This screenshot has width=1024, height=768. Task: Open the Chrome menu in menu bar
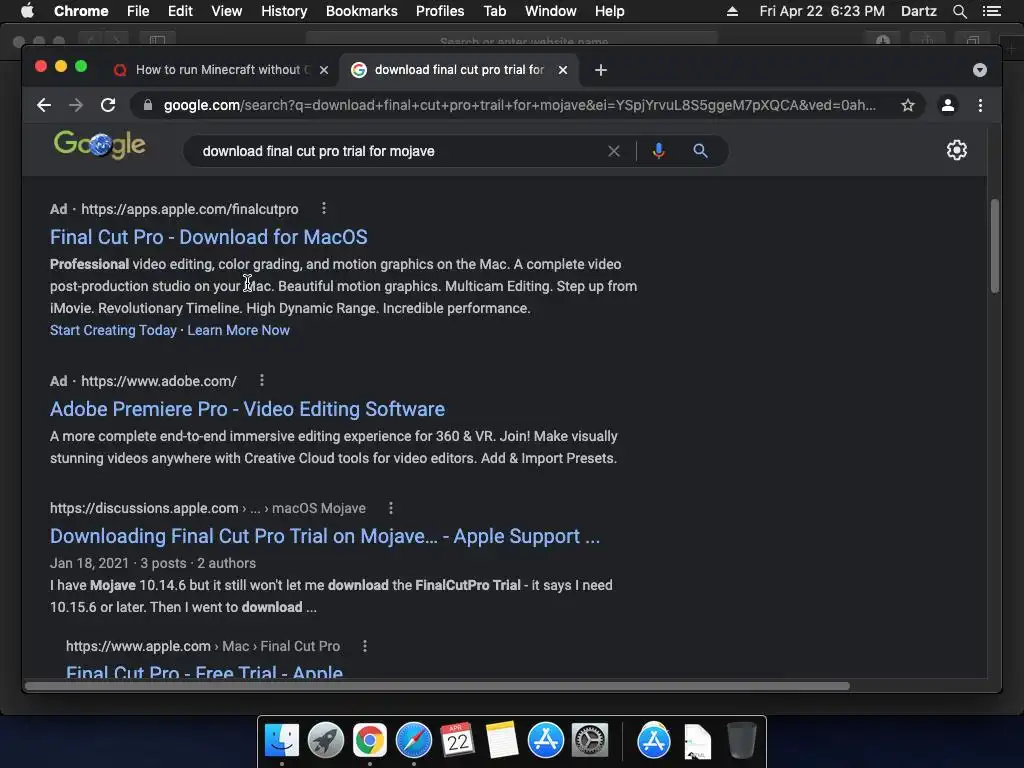click(81, 11)
